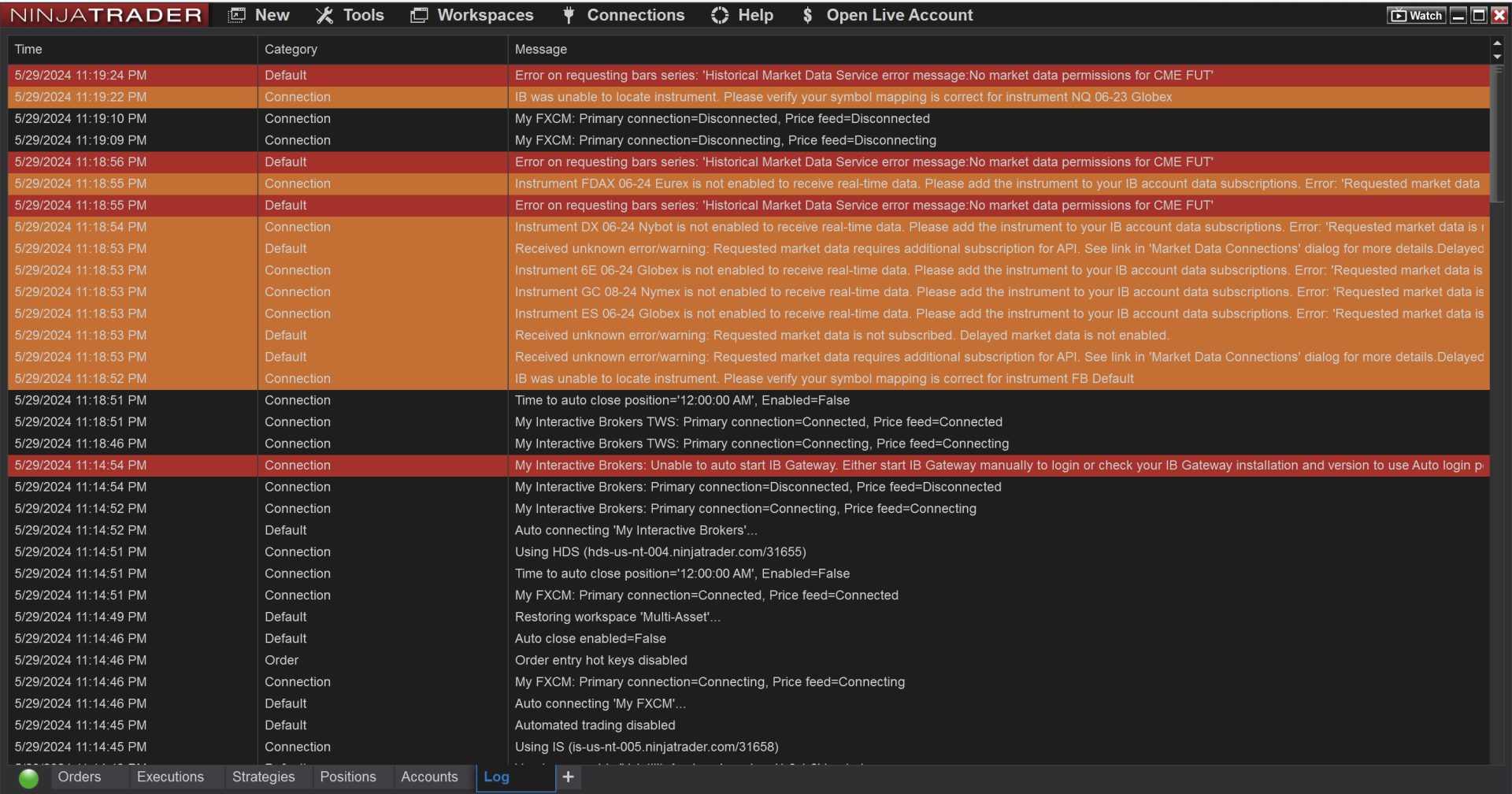Select the Strategies tab

(x=263, y=777)
